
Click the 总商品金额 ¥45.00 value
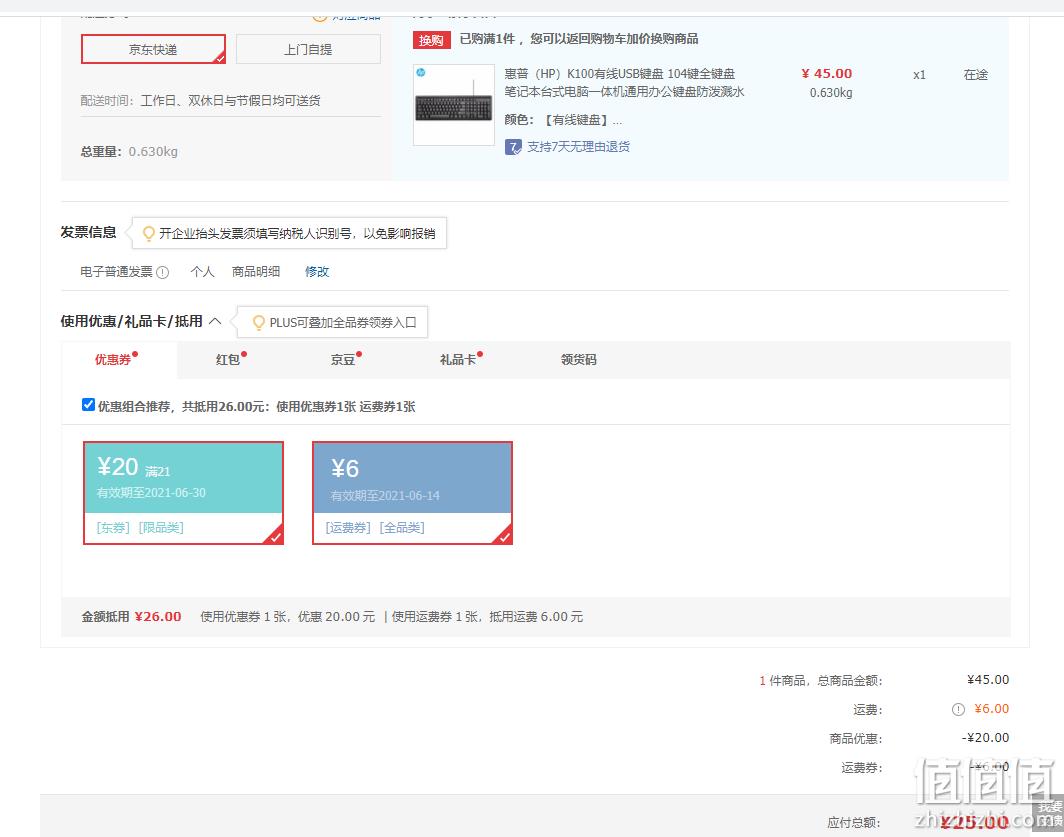pyautogui.click(x=988, y=680)
